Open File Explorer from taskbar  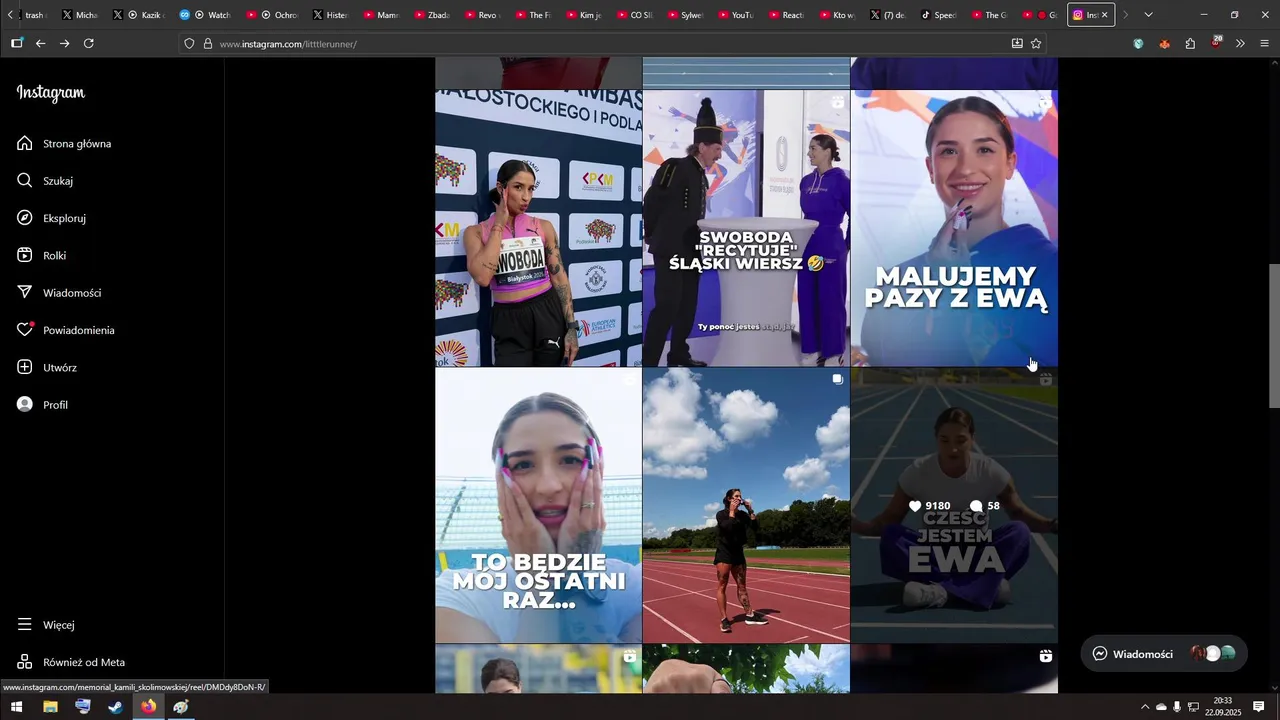[50, 707]
